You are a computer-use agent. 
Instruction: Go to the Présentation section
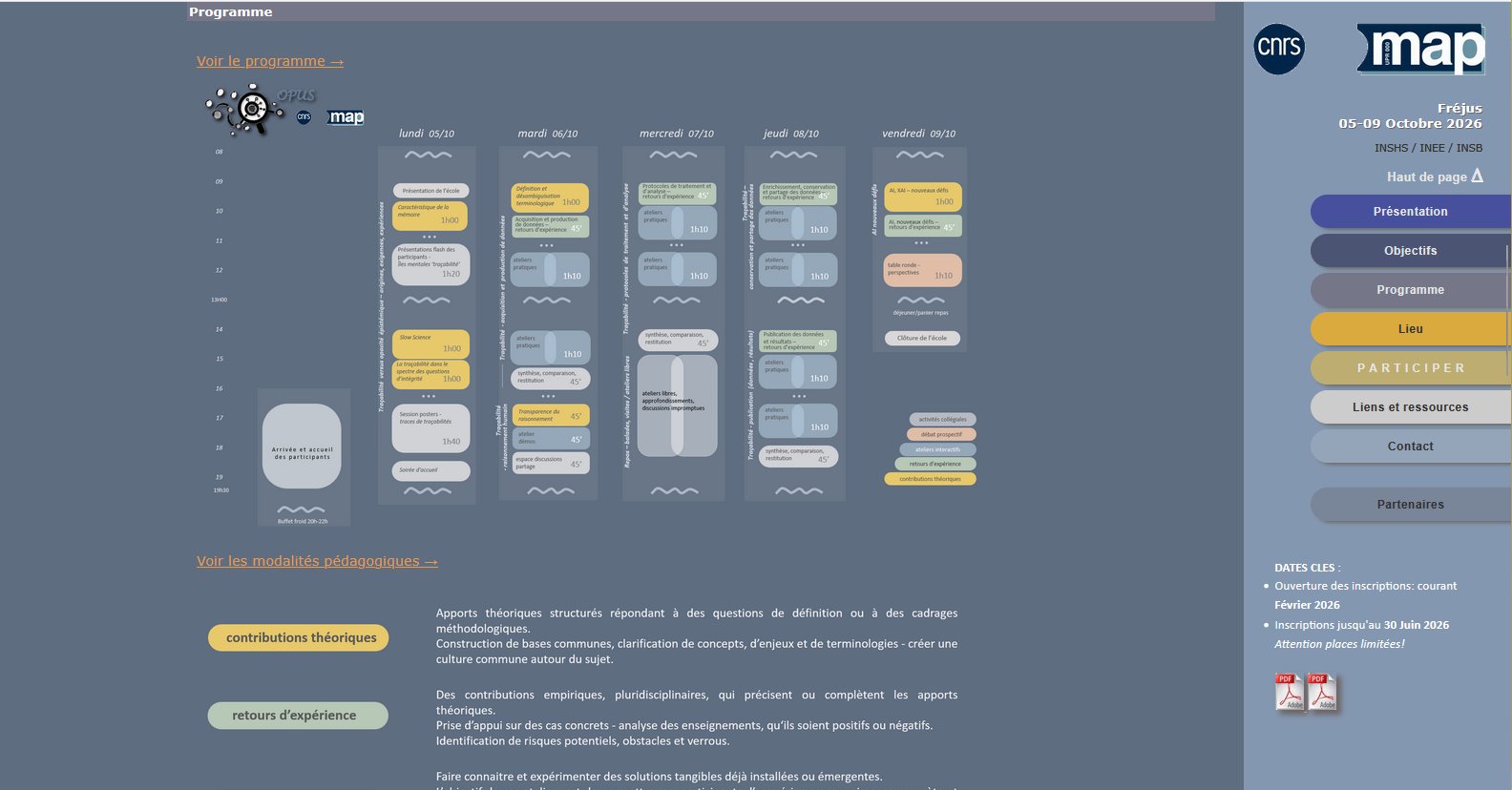(x=1410, y=212)
